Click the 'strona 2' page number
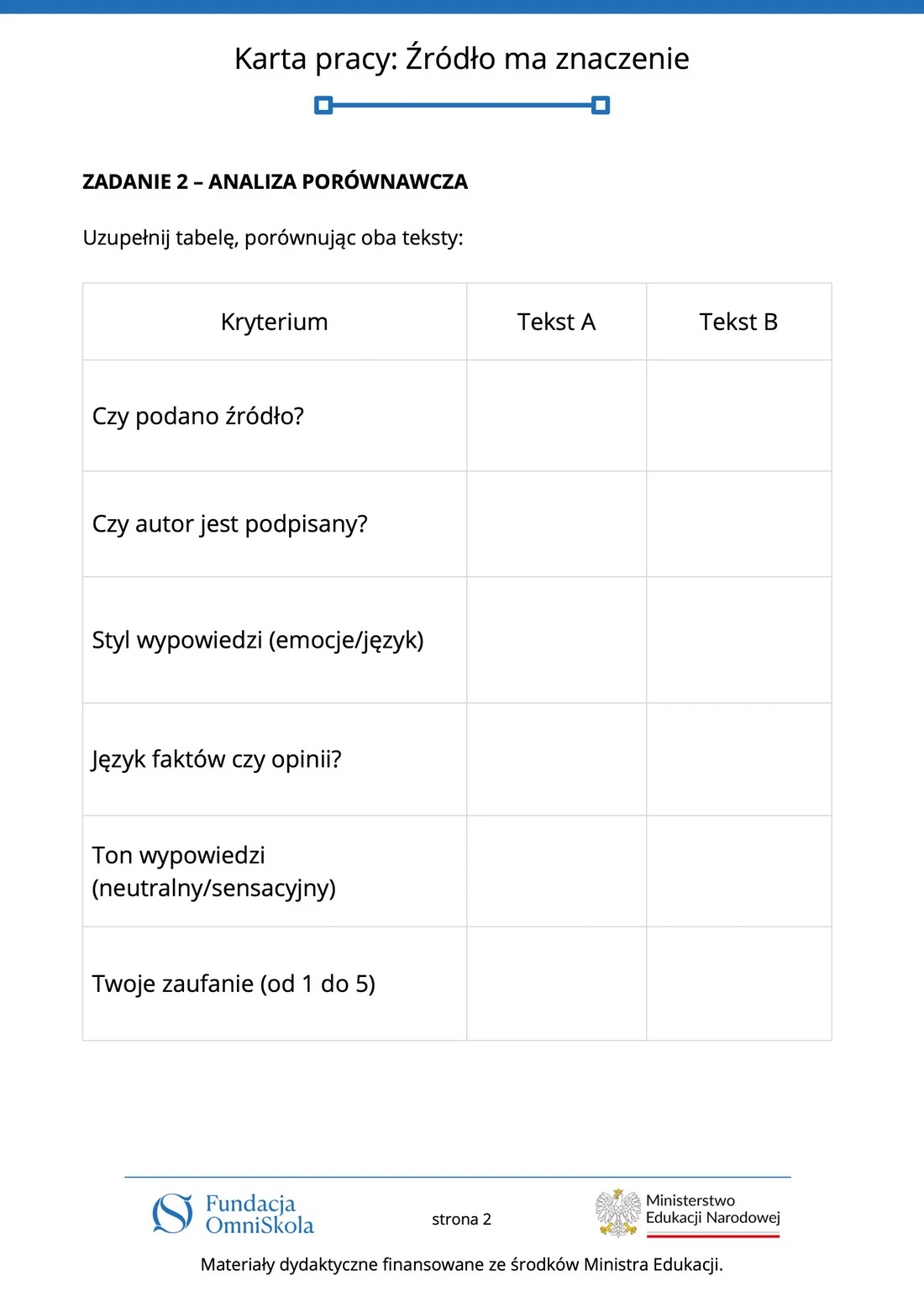 461,1219
